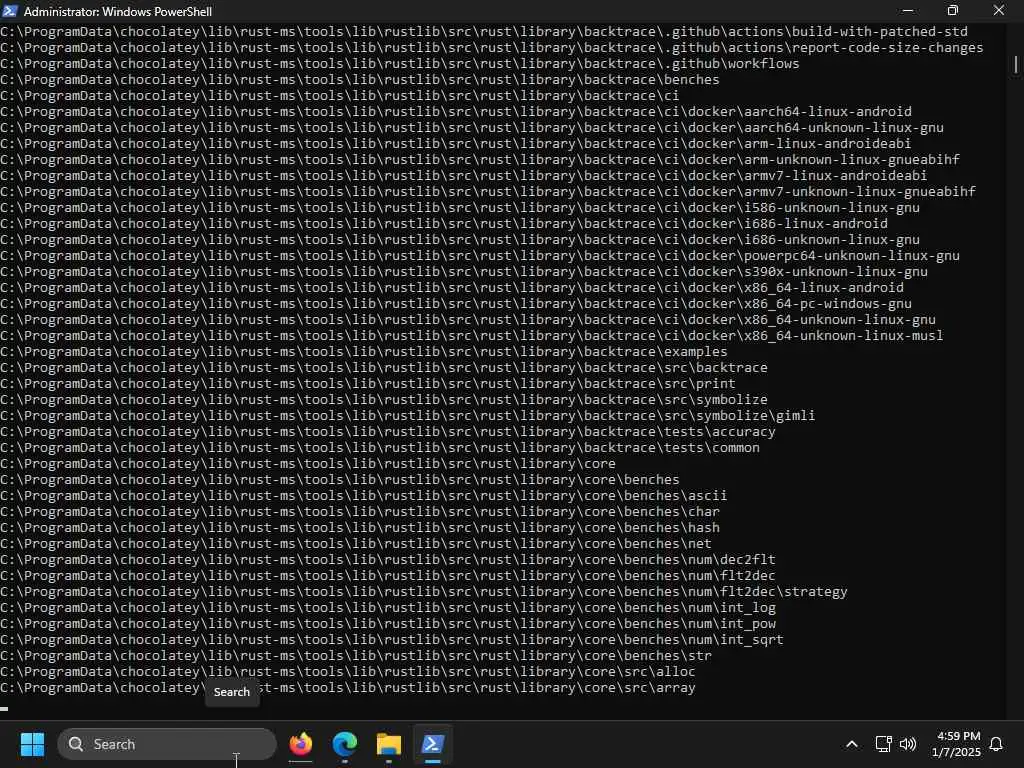
Task: Click the line ending in arm-unknown-linux-gnueabihf
Action: point(480,159)
